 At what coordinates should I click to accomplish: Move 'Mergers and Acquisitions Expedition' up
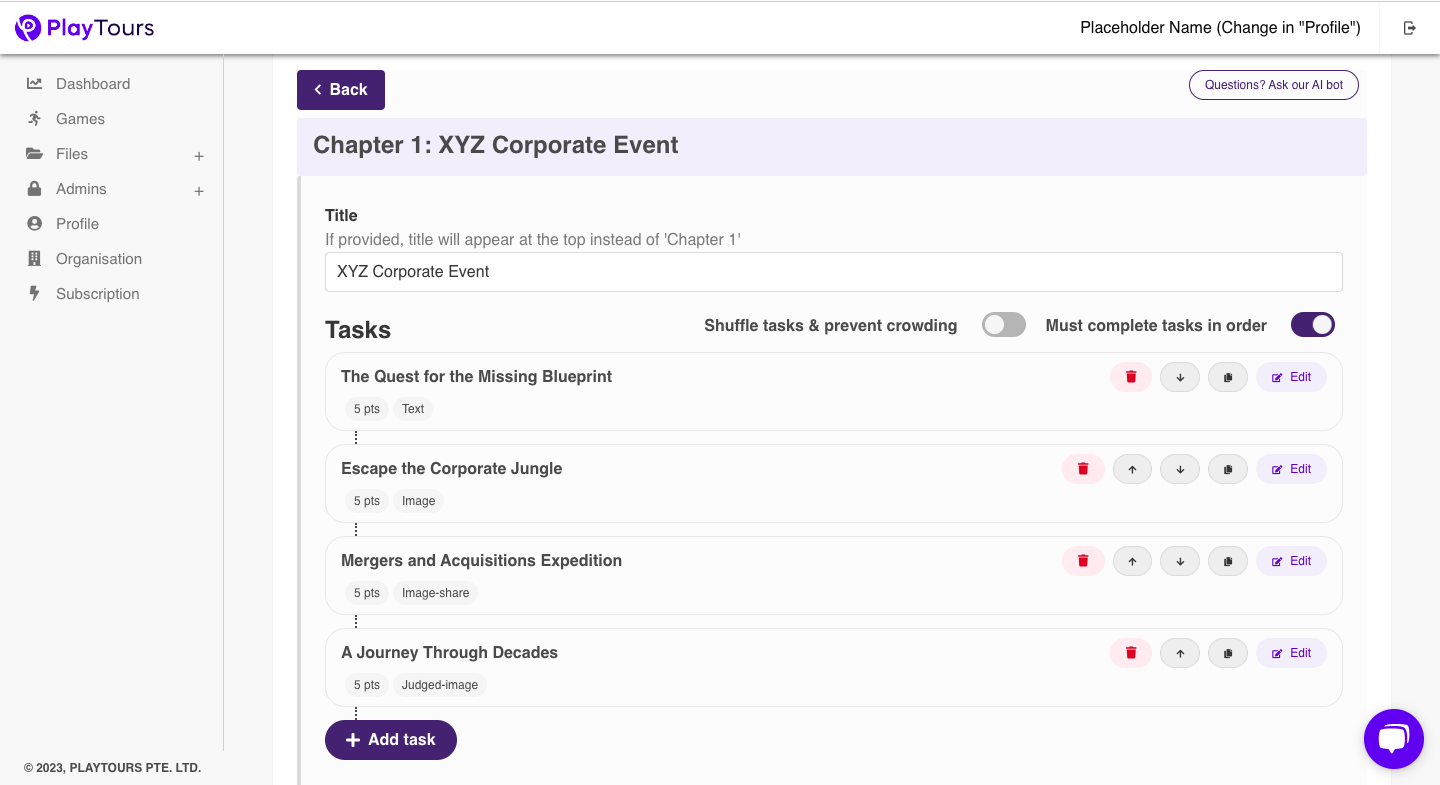[x=1132, y=561]
